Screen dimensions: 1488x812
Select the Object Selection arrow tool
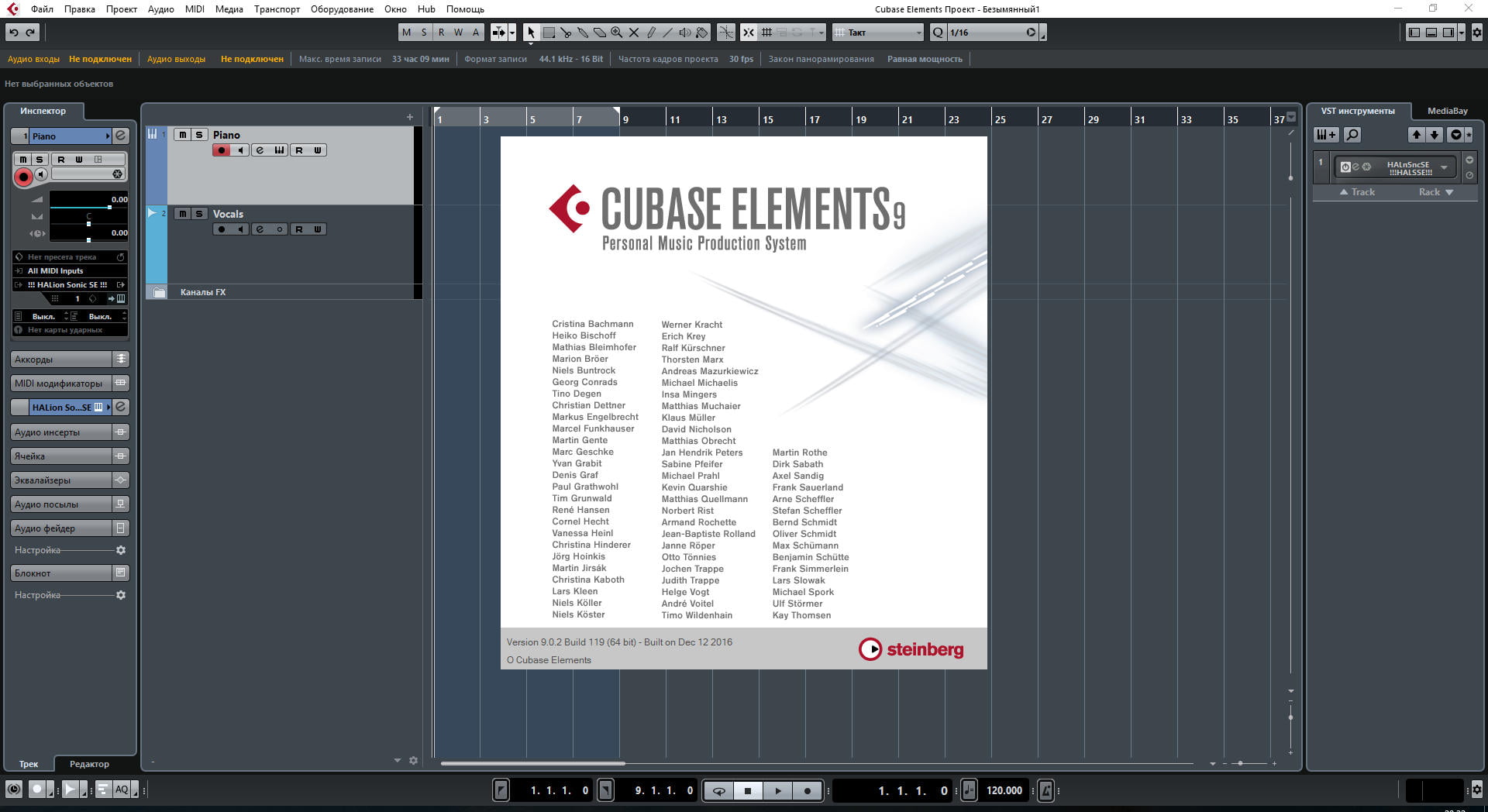(531, 33)
